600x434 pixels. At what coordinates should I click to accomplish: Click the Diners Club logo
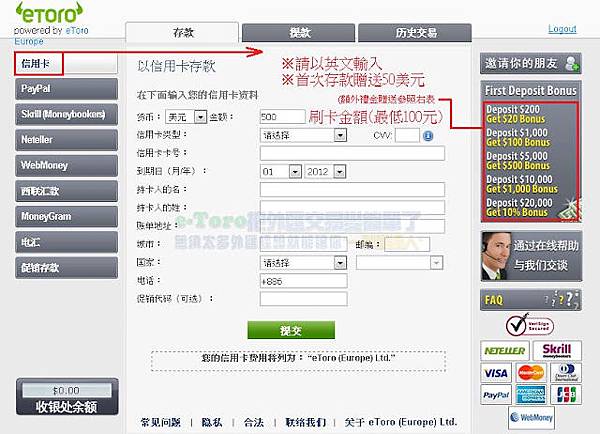566,373
